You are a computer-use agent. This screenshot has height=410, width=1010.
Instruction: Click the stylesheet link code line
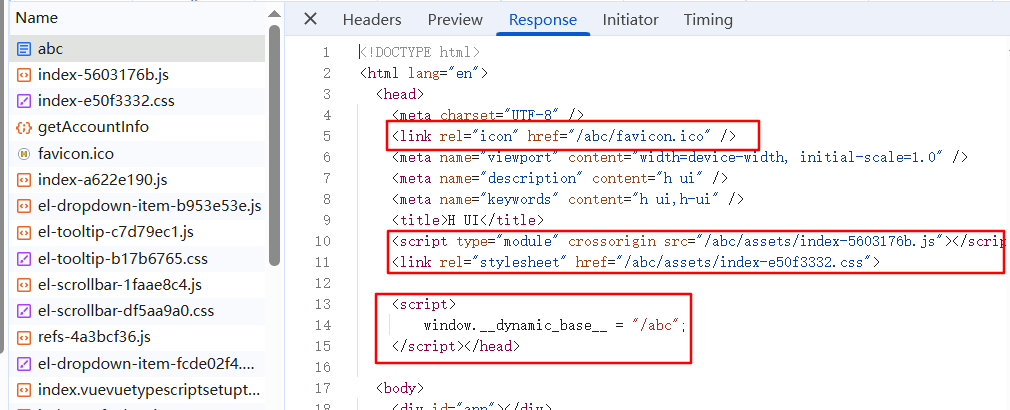tap(636, 263)
